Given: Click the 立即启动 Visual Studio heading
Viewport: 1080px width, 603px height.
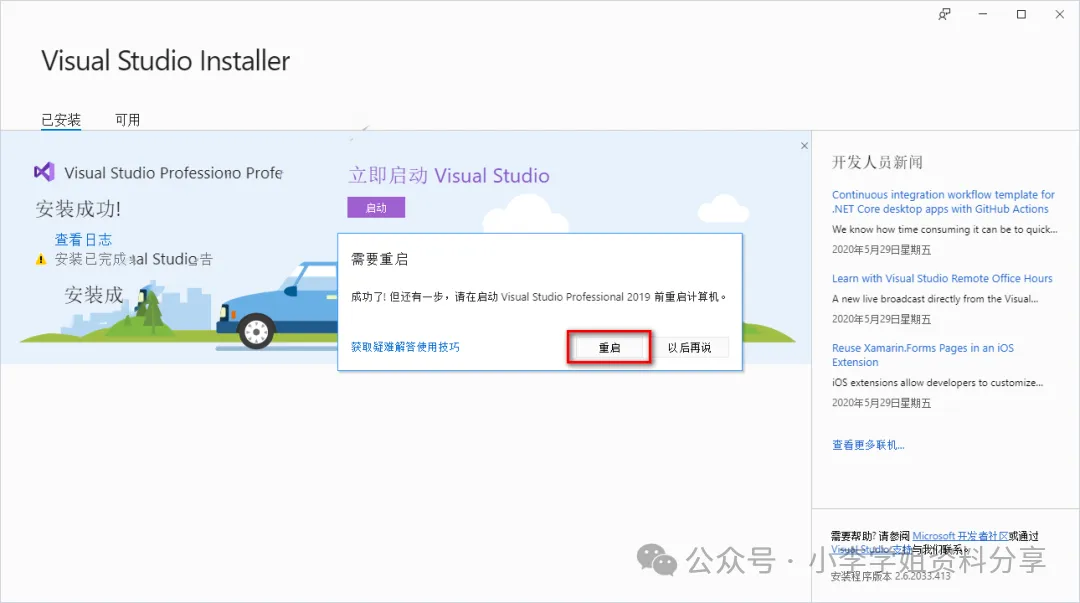Looking at the screenshot, I should coord(448,175).
